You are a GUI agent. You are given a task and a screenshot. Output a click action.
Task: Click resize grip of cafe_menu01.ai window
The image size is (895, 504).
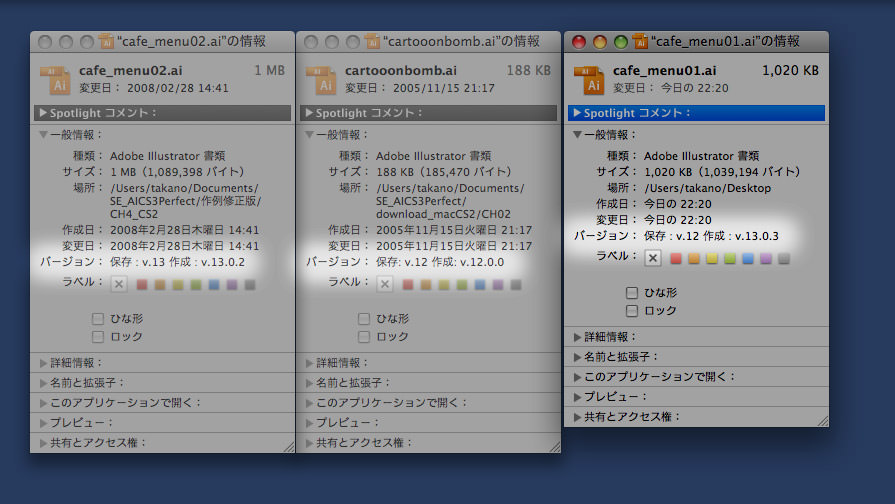[x=823, y=421]
